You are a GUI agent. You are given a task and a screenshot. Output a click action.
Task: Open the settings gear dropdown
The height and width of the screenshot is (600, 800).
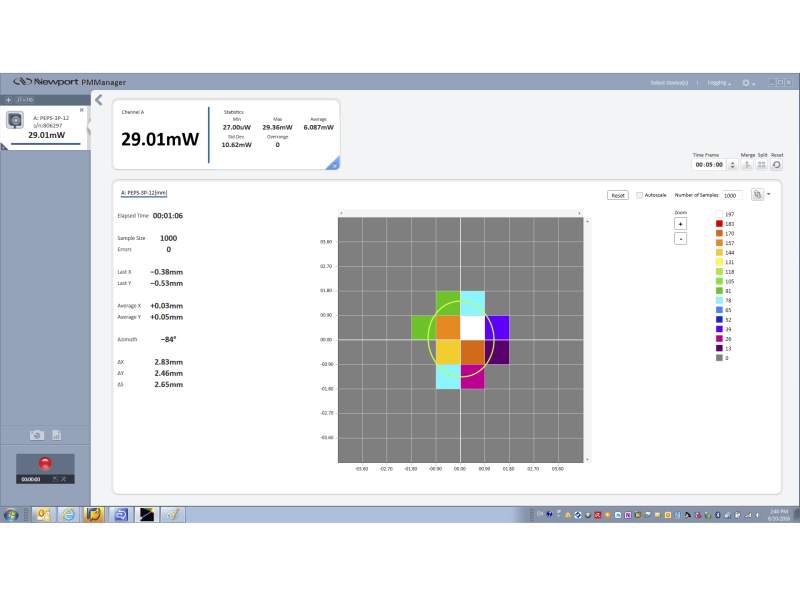point(747,82)
